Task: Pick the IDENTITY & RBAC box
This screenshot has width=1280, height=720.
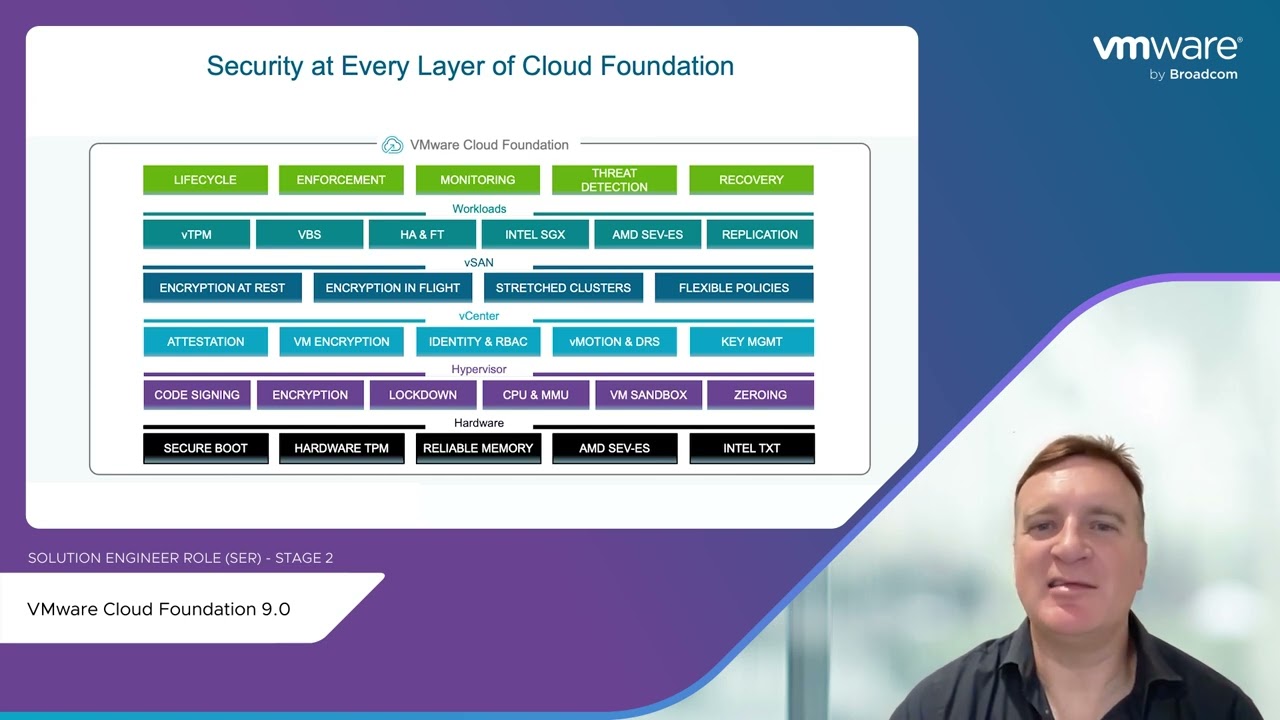Action: [478, 341]
